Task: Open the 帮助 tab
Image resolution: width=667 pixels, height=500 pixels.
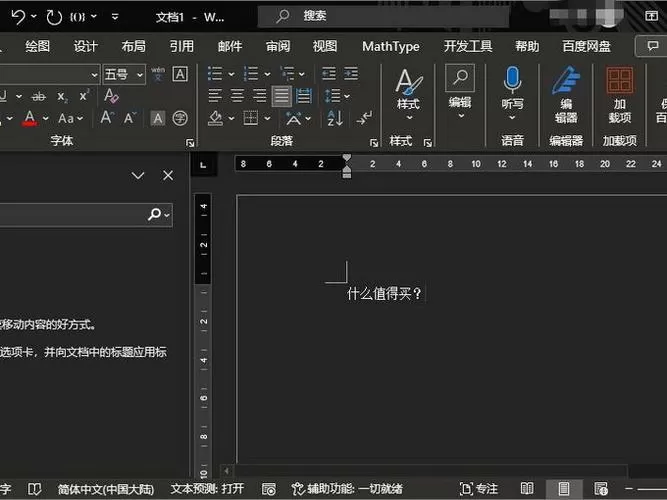Action: (x=527, y=46)
